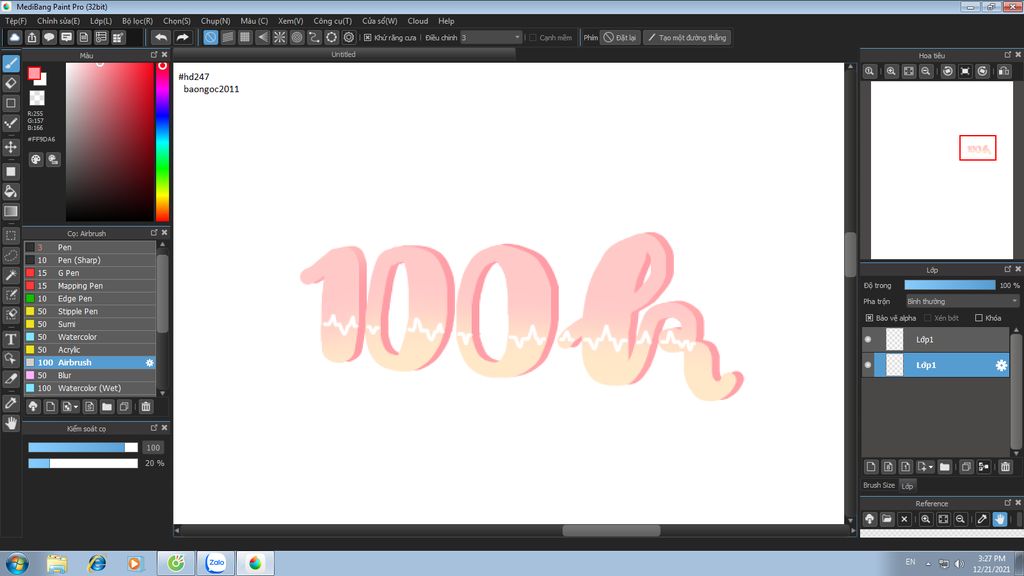Image resolution: width=1024 pixels, height=576 pixels.
Task: Toggle Bảo vệ alpha checkbox
Action: (x=869, y=318)
